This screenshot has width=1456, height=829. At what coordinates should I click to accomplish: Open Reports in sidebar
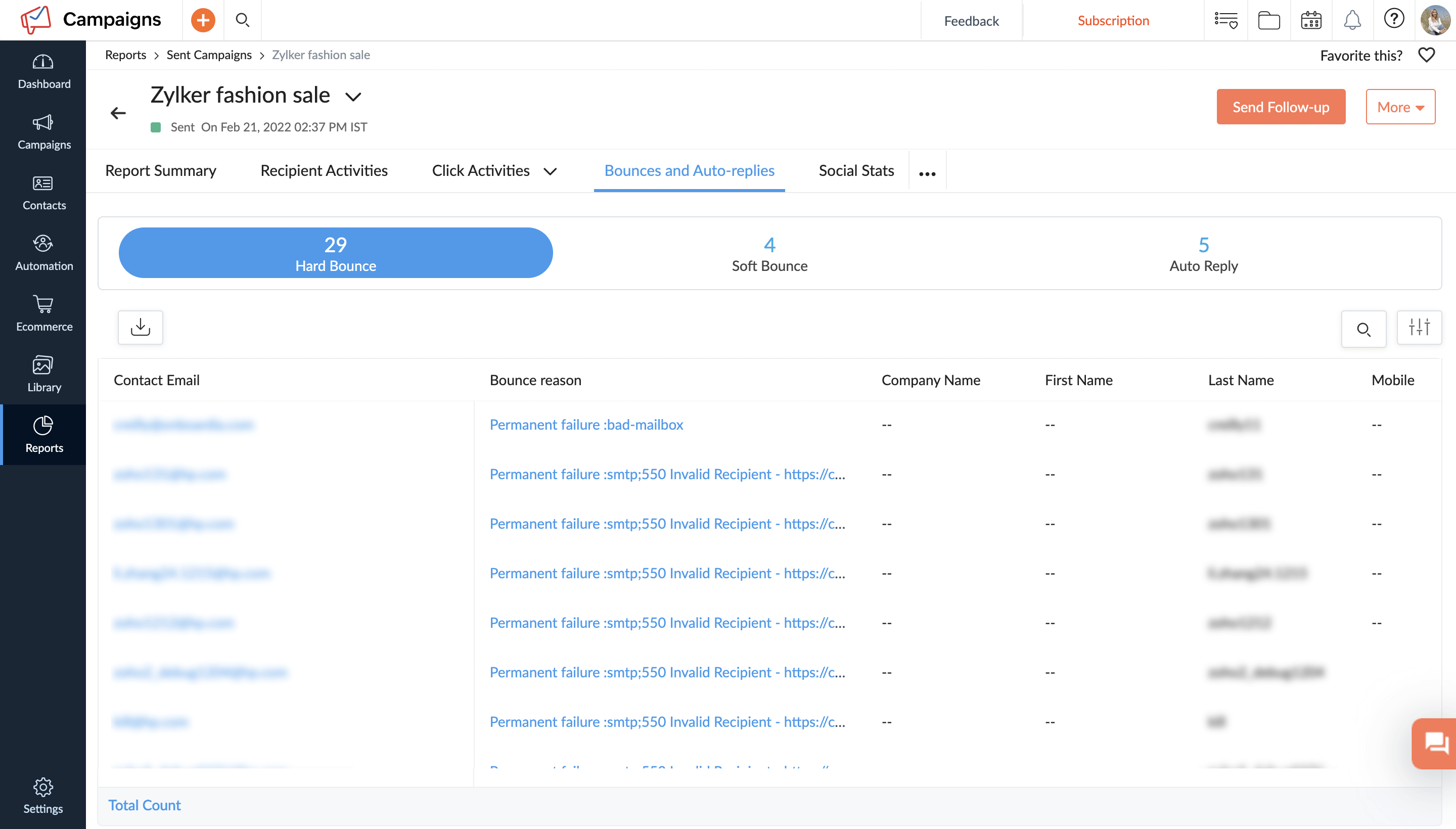[x=43, y=435]
